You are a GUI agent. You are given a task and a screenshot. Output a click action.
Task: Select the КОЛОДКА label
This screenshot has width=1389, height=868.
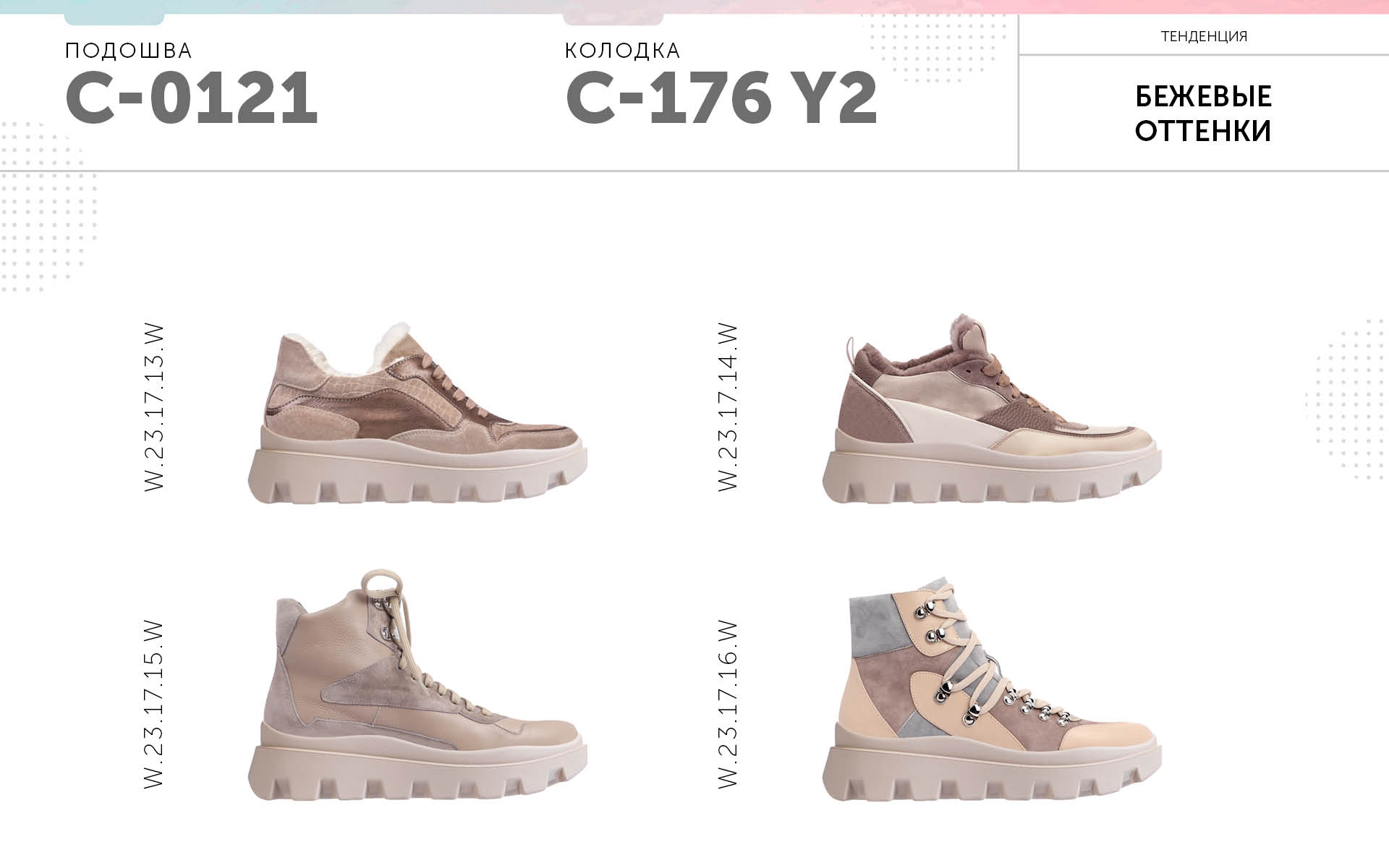pyautogui.click(x=622, y=51)
